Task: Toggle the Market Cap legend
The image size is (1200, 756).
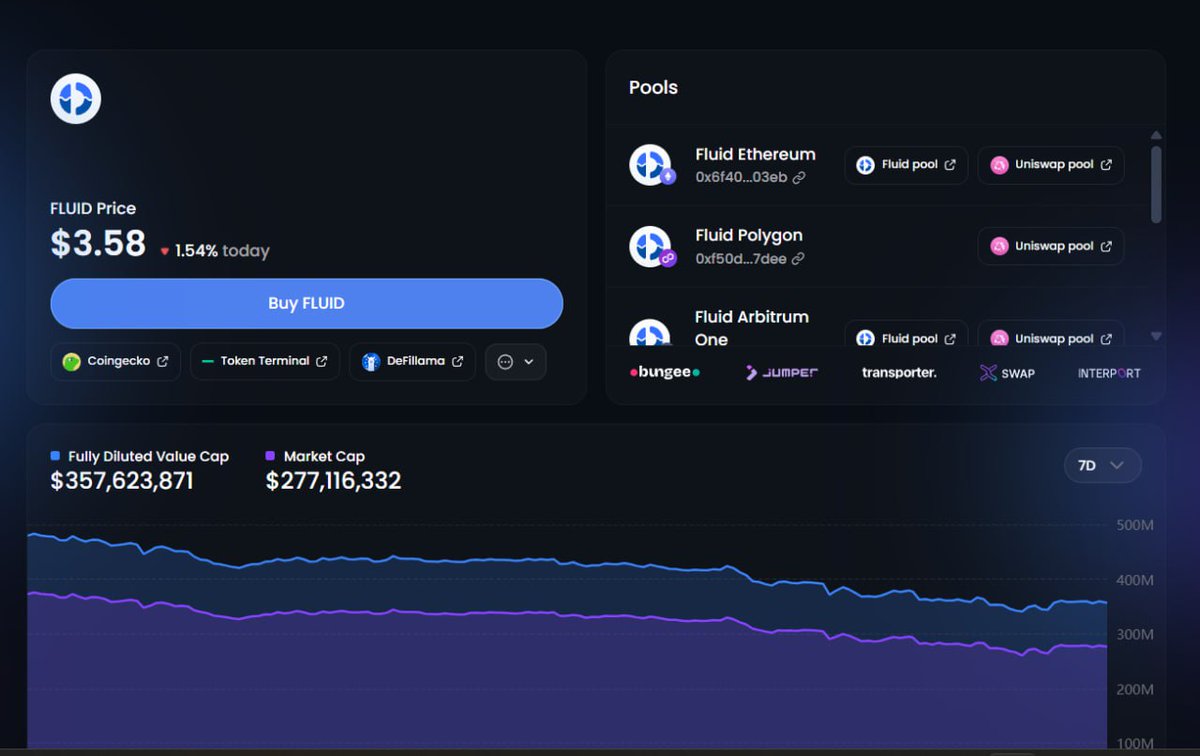Action: point(315,456)
